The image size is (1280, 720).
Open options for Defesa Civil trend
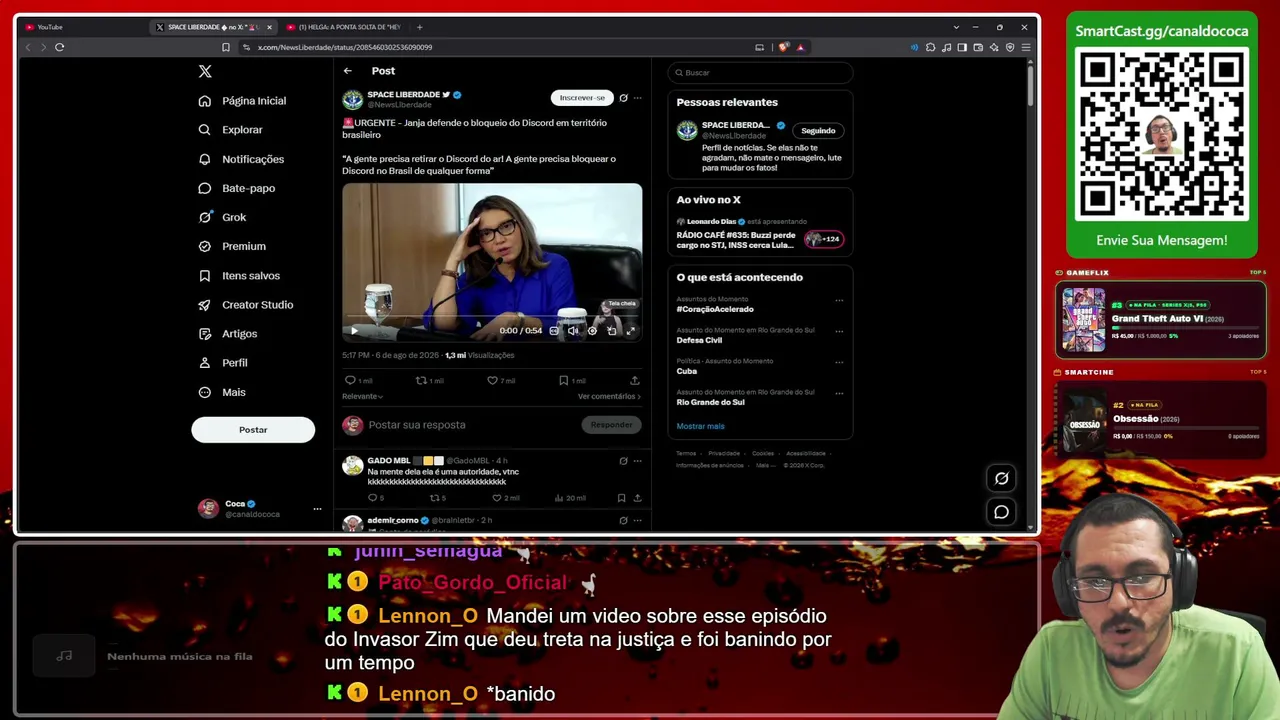tap(839, 331)
